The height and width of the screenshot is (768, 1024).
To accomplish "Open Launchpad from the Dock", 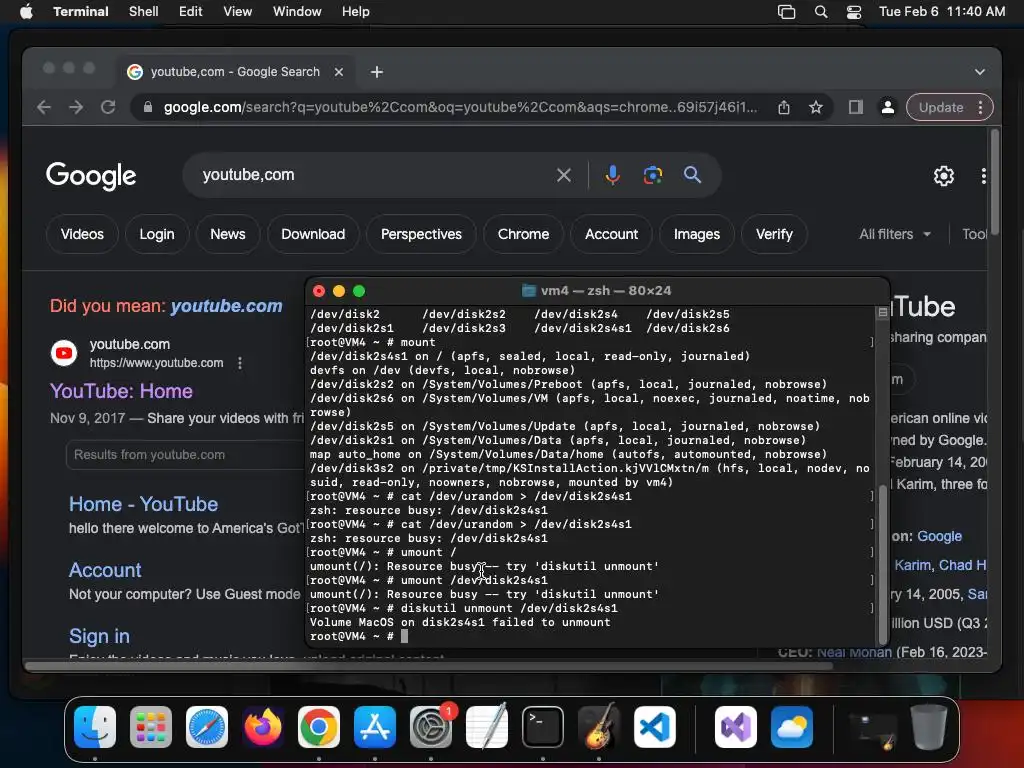I will click(x=151, y=727).
